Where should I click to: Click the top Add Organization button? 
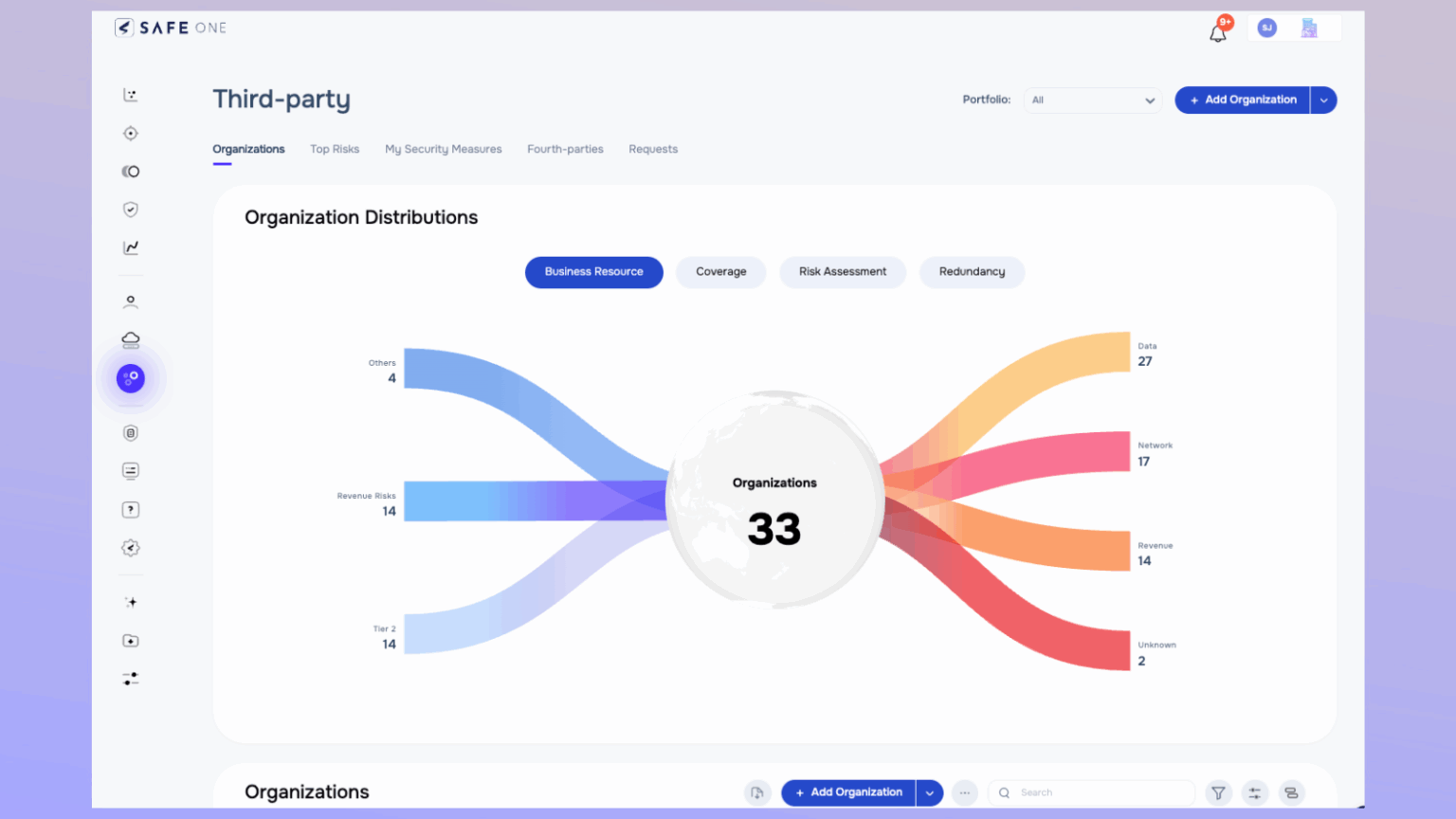pyautogui.click(x=1242, y=100)
